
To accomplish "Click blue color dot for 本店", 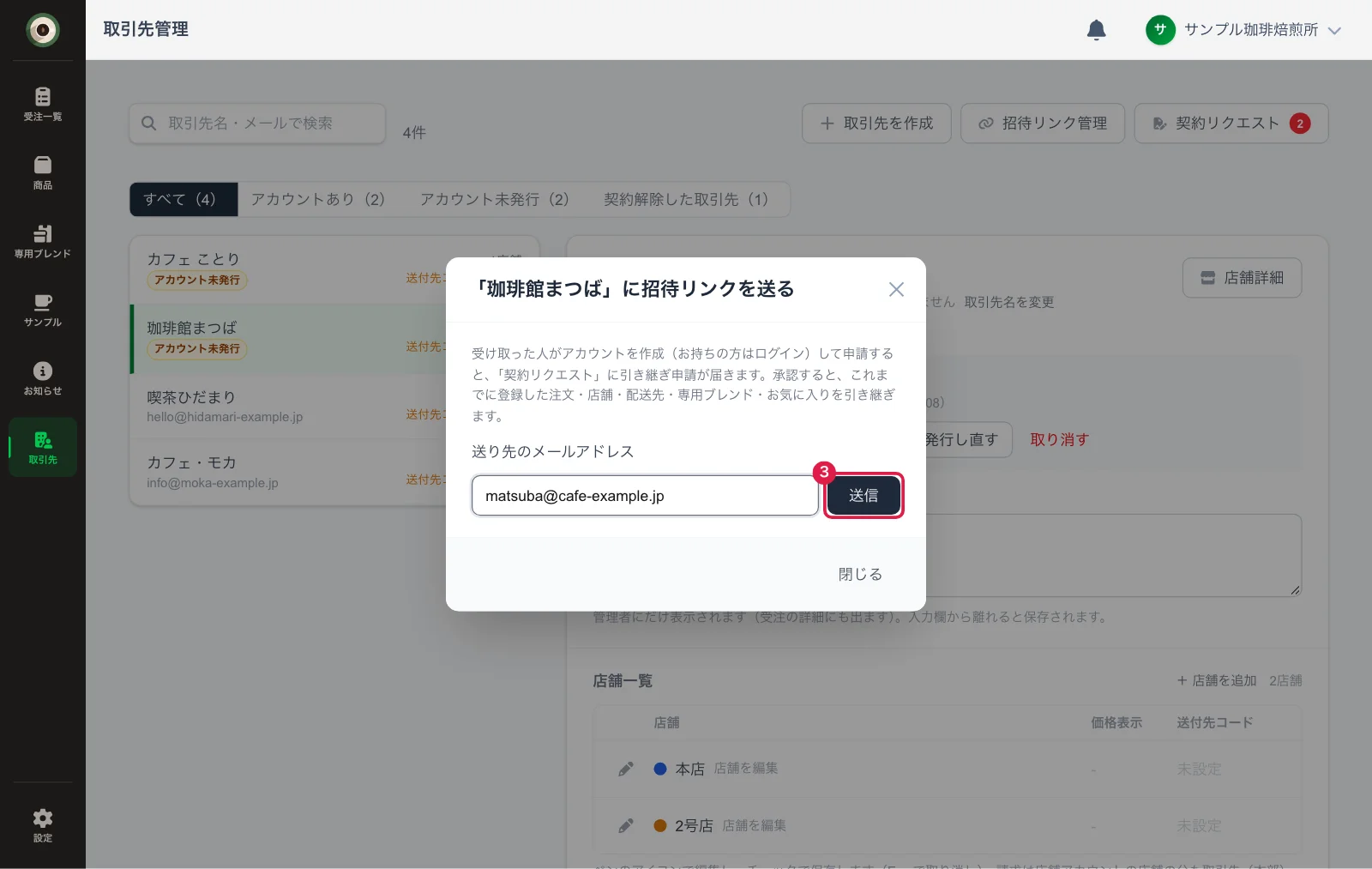I will click(x=660, y=769).
